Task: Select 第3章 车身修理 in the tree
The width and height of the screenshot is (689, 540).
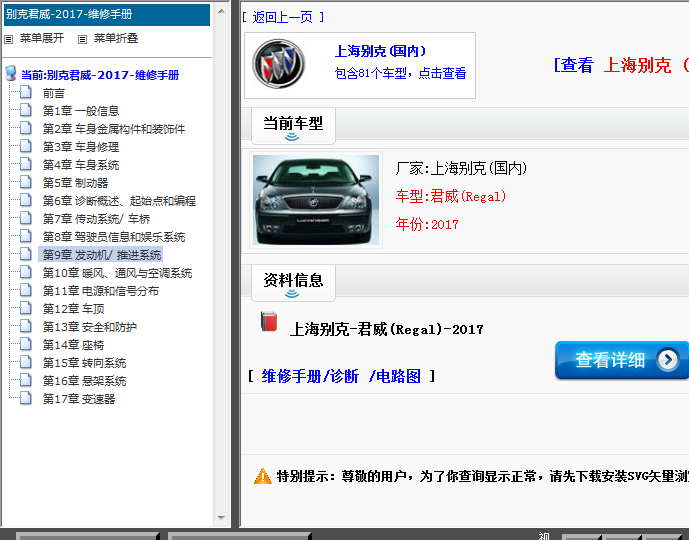Action: click(81, 147)
